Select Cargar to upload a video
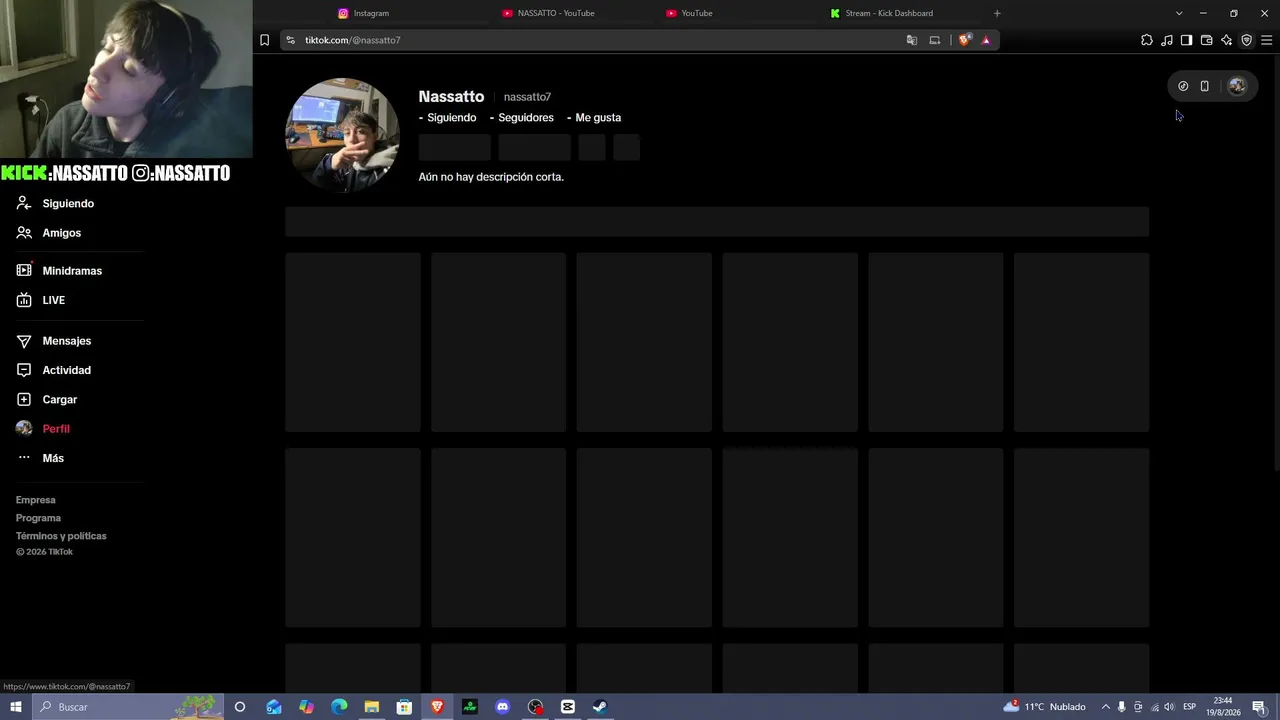Screen dimensions: 1280x720 59,399
